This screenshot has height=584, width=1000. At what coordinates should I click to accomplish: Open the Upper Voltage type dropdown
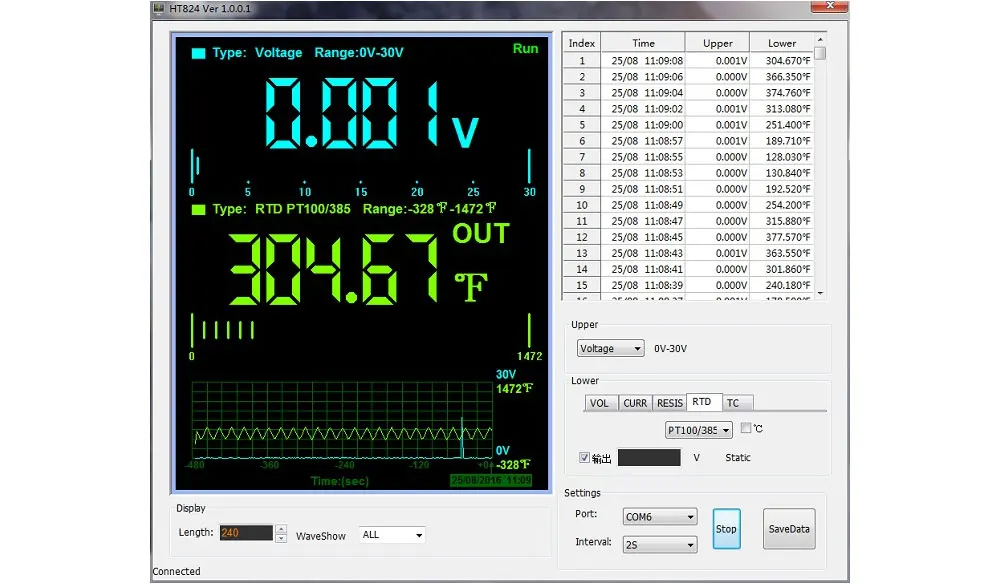pos(610,348)
